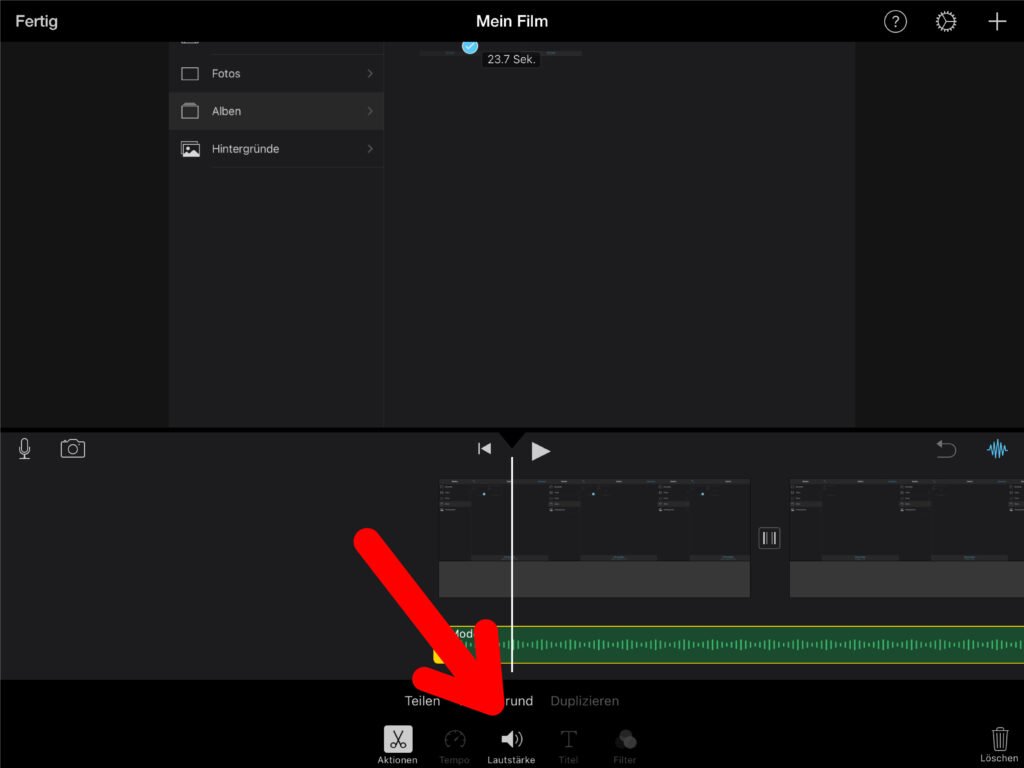Tap the transition icon between video clips

click(x=769, y=538)
